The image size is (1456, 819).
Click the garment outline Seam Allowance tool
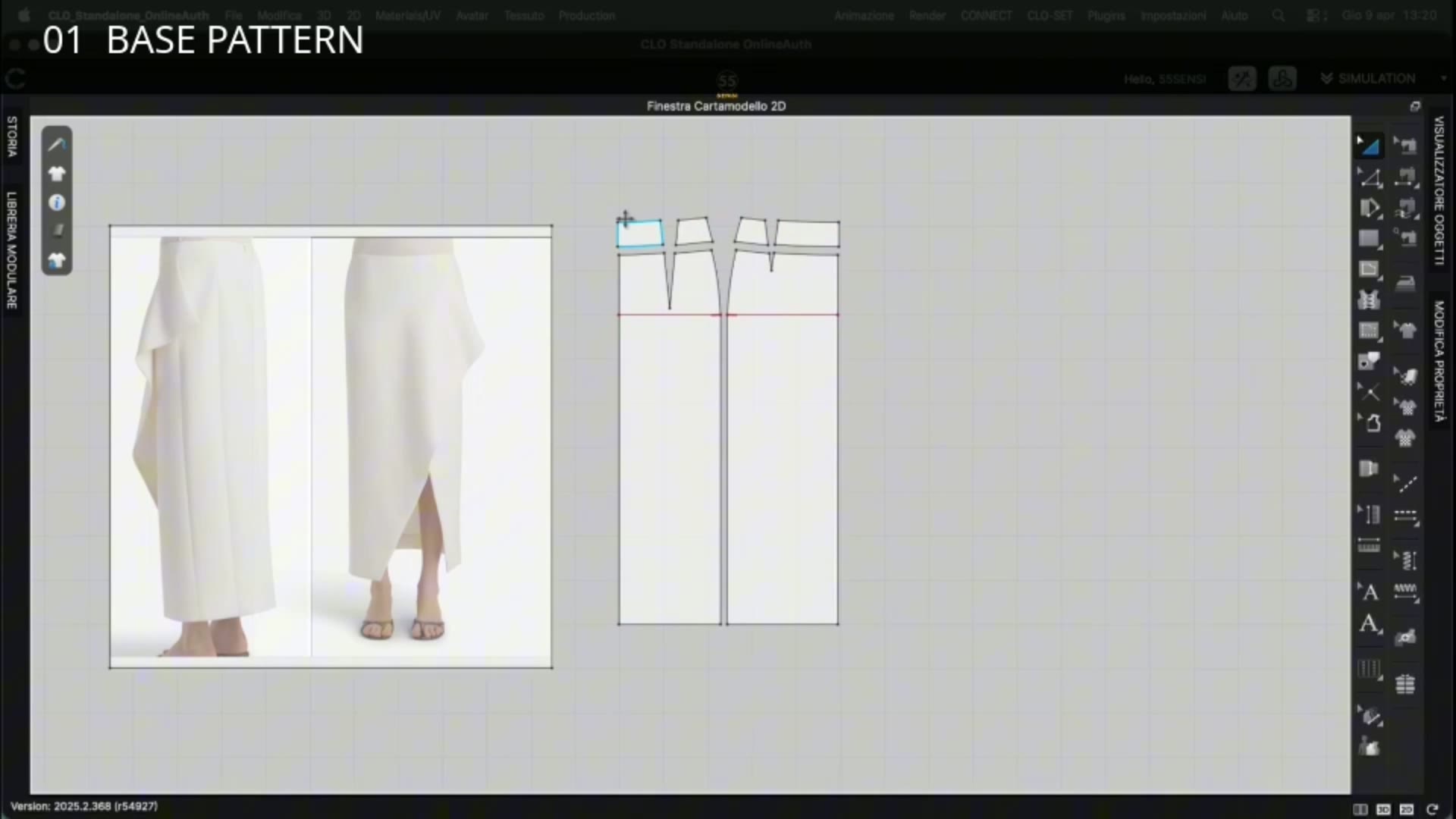(x=1370, y=422)
